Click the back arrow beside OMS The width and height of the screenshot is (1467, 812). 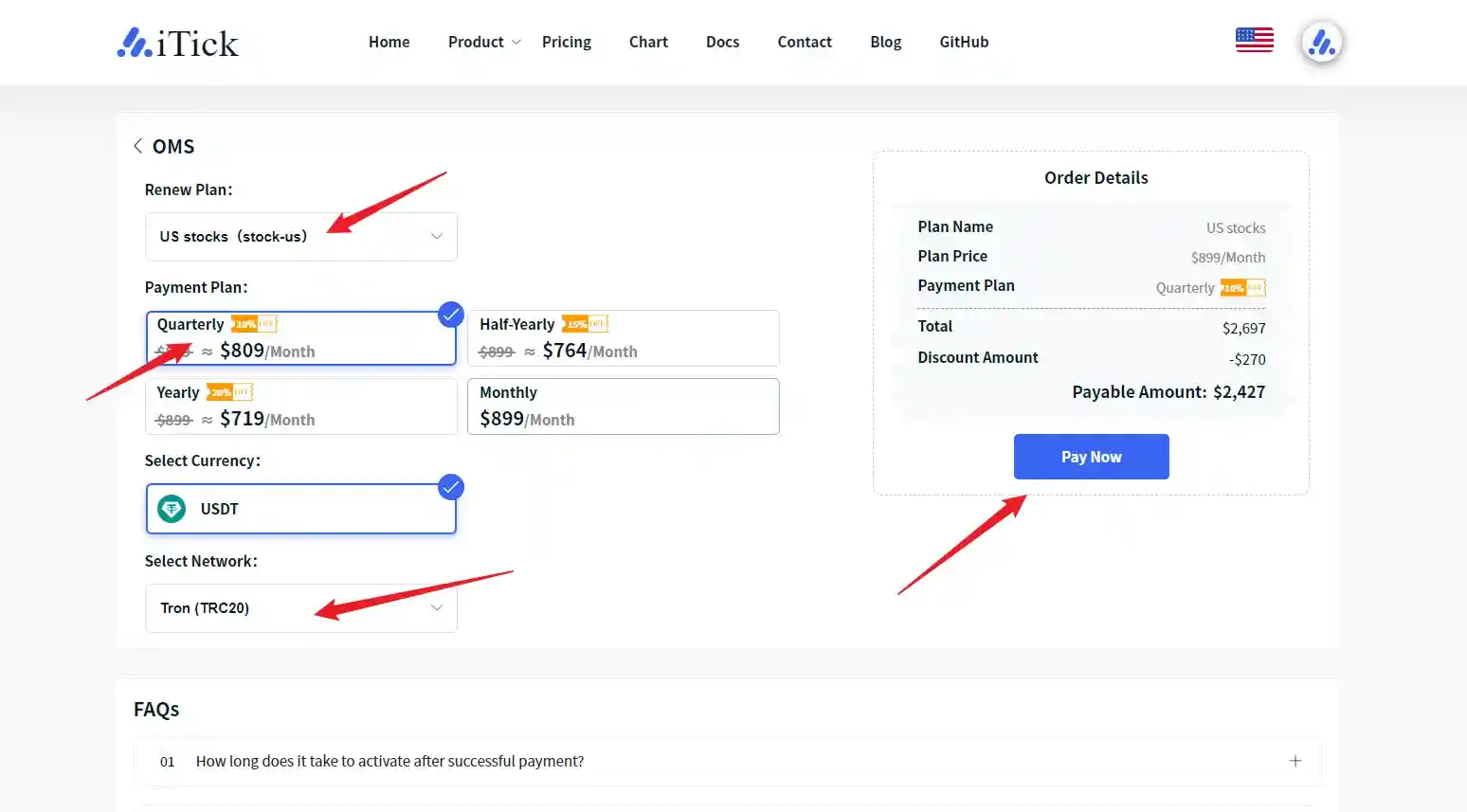[138, 146]
